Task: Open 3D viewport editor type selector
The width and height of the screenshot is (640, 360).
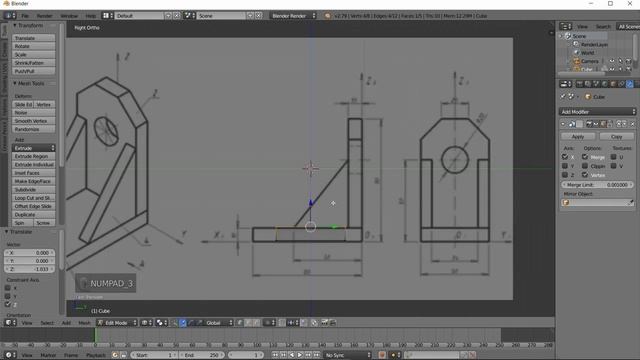Action: click(10, 323)
